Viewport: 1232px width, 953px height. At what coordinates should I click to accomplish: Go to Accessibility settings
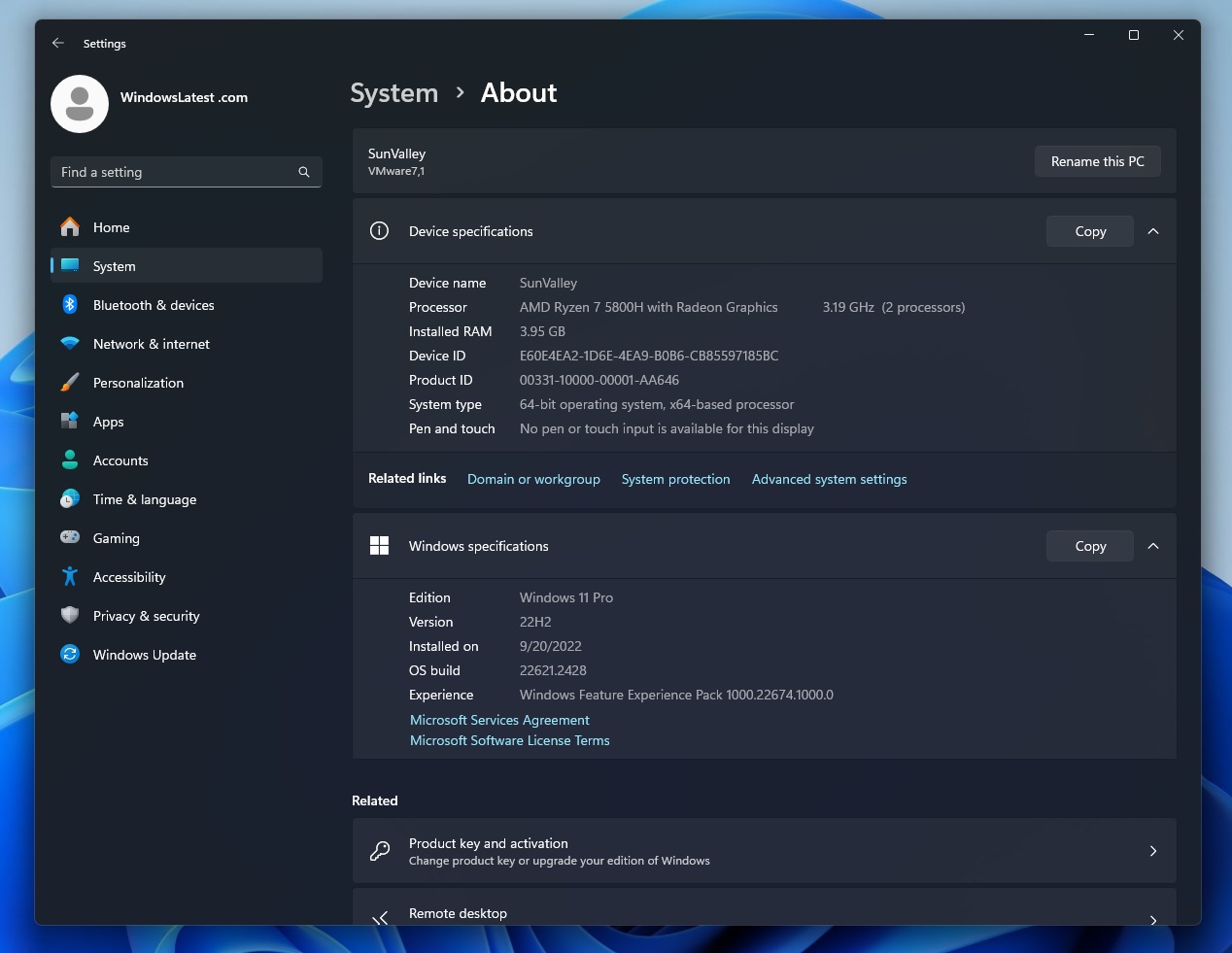[x=187, y=576]
